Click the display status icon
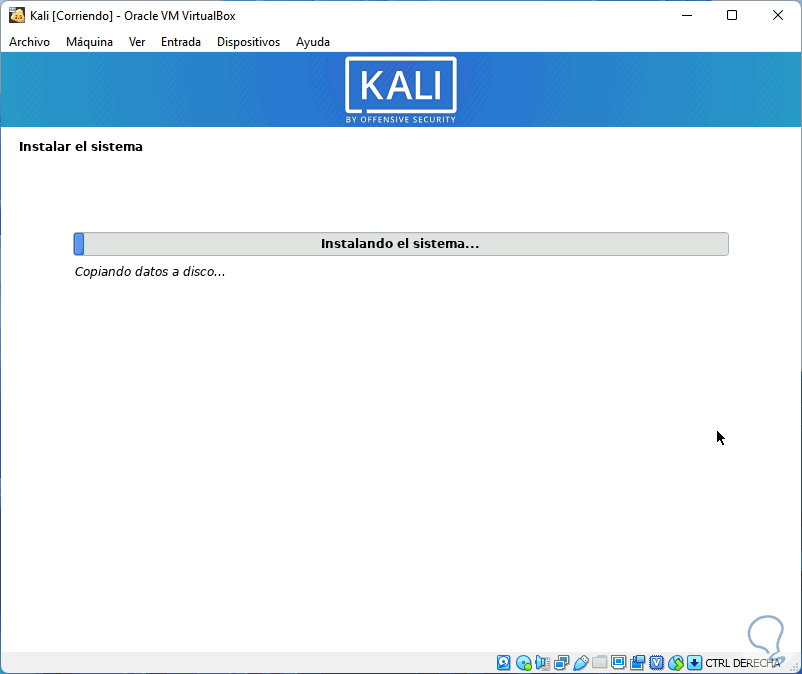802x674 pixels. [618, 663]
